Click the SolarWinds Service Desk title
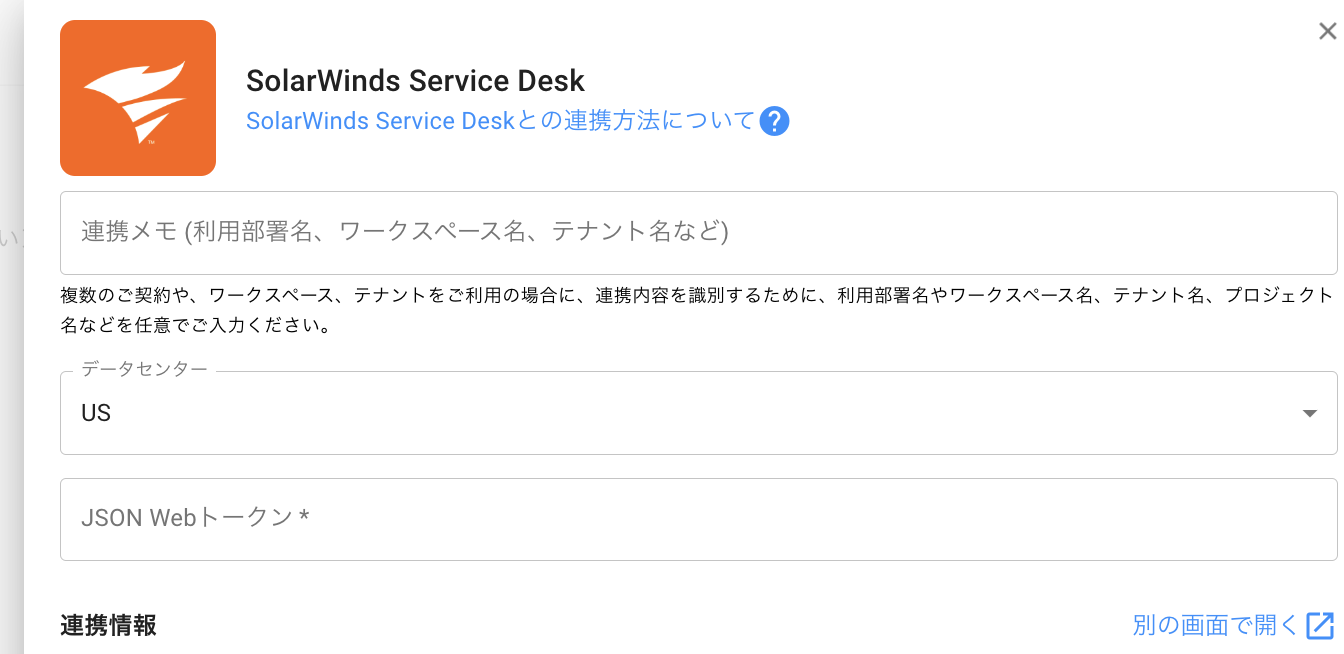This screenshot has height=654, width=1344. (415, 81)
